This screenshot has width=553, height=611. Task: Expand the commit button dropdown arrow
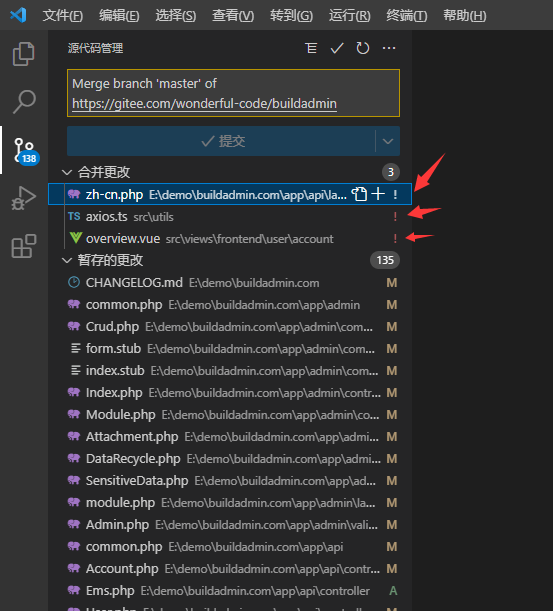click(388, 141)
